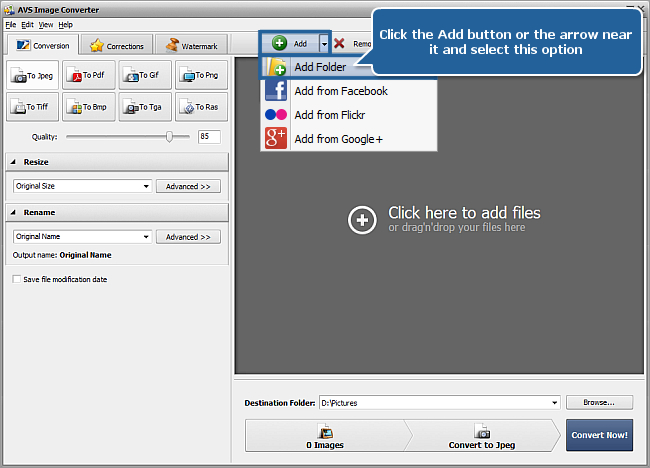Screen dimensions: 650x468
Task: Open the File menu
Action: [x=10, y=24]
